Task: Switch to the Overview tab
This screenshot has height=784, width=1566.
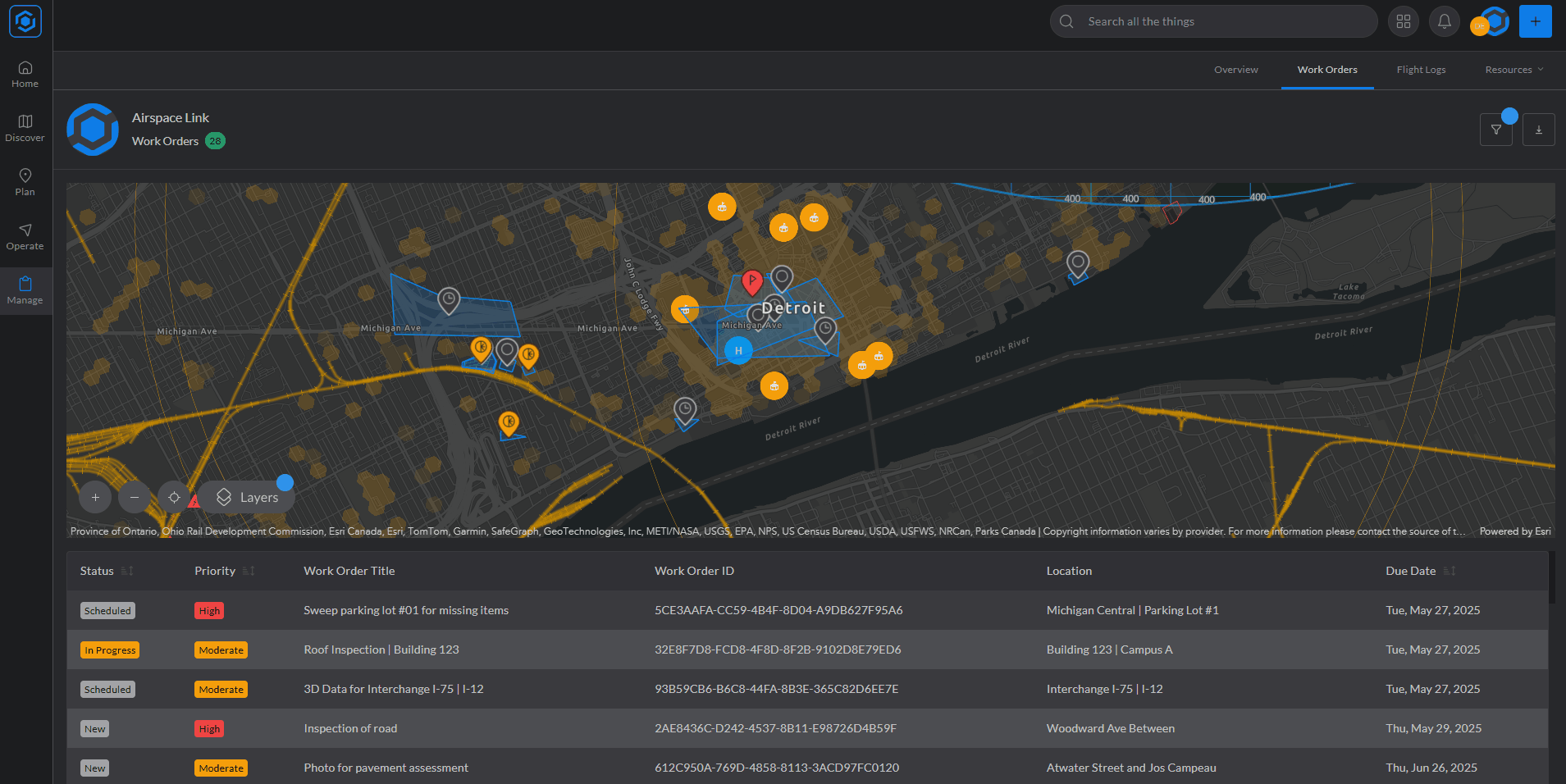Action: click(x=1235, y=70)
